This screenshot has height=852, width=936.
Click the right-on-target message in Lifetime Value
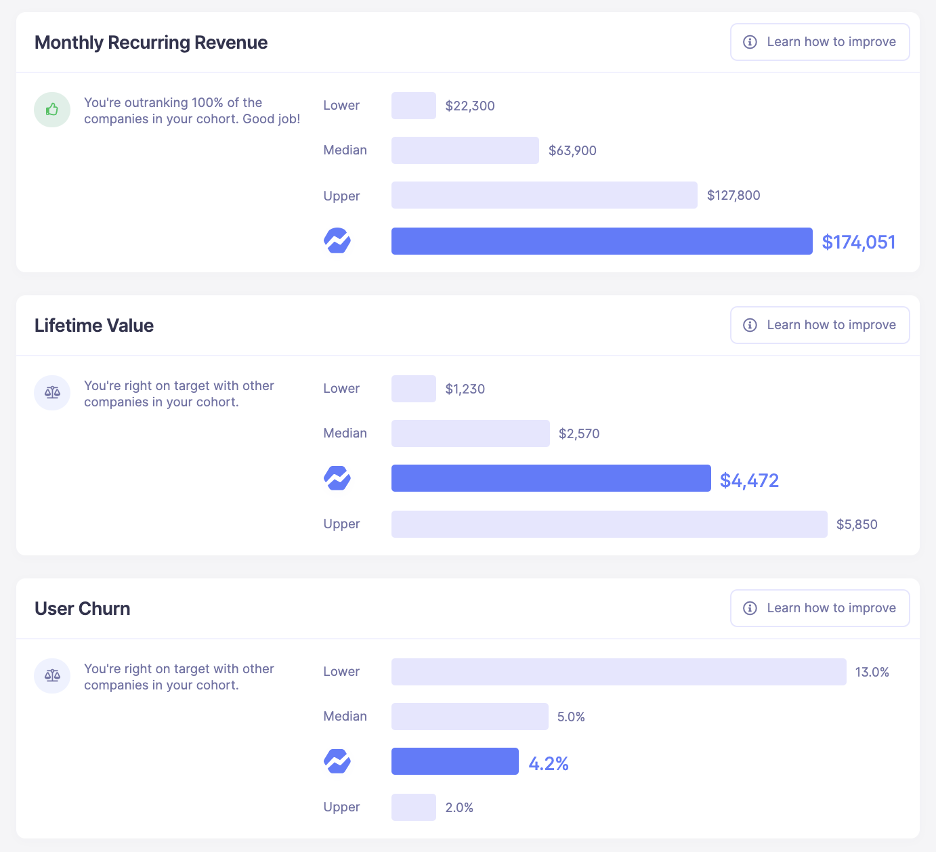[179, 393]
